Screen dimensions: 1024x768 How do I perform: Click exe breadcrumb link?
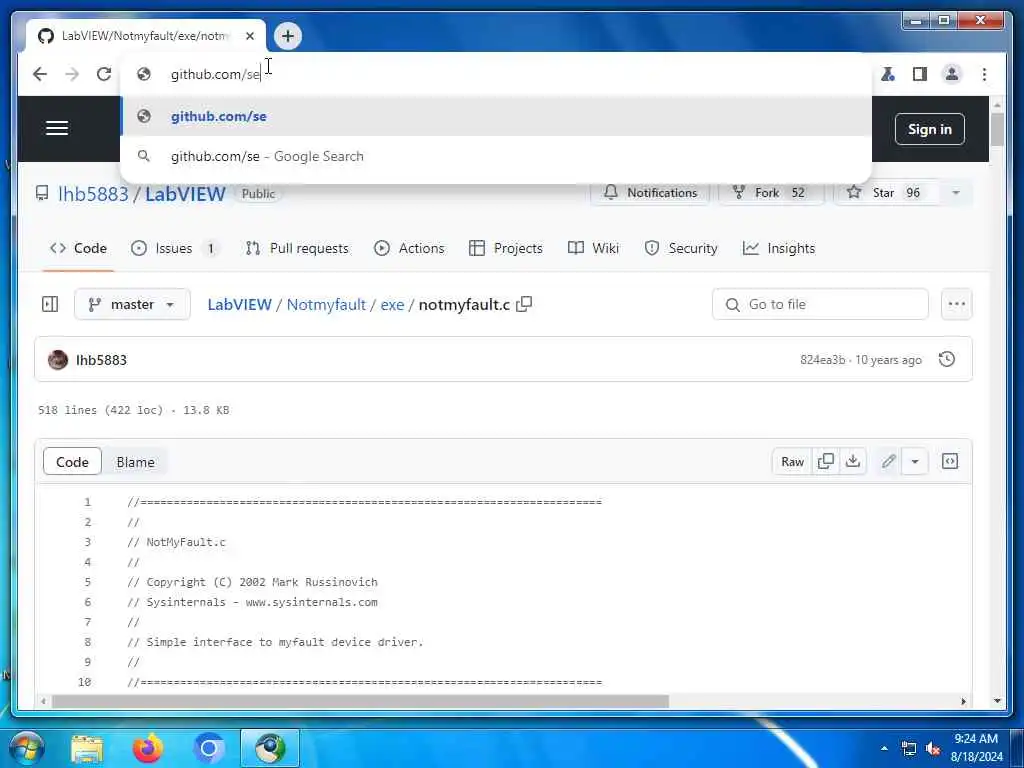point(392,305)
